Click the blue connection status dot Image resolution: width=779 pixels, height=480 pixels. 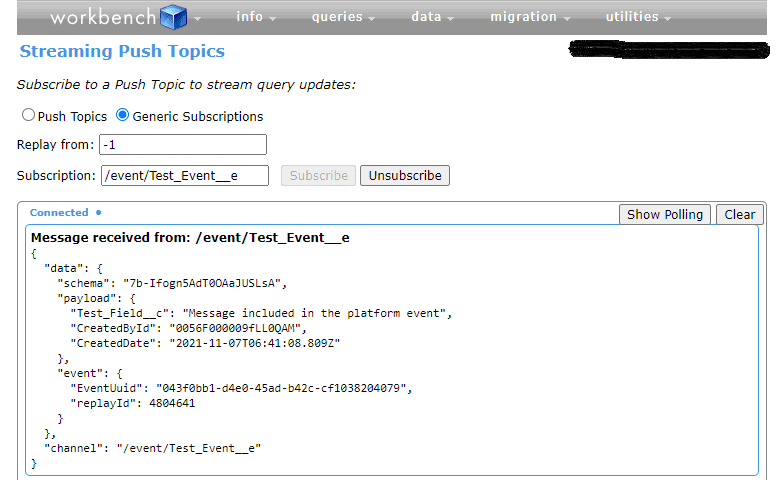click(99, 213)
